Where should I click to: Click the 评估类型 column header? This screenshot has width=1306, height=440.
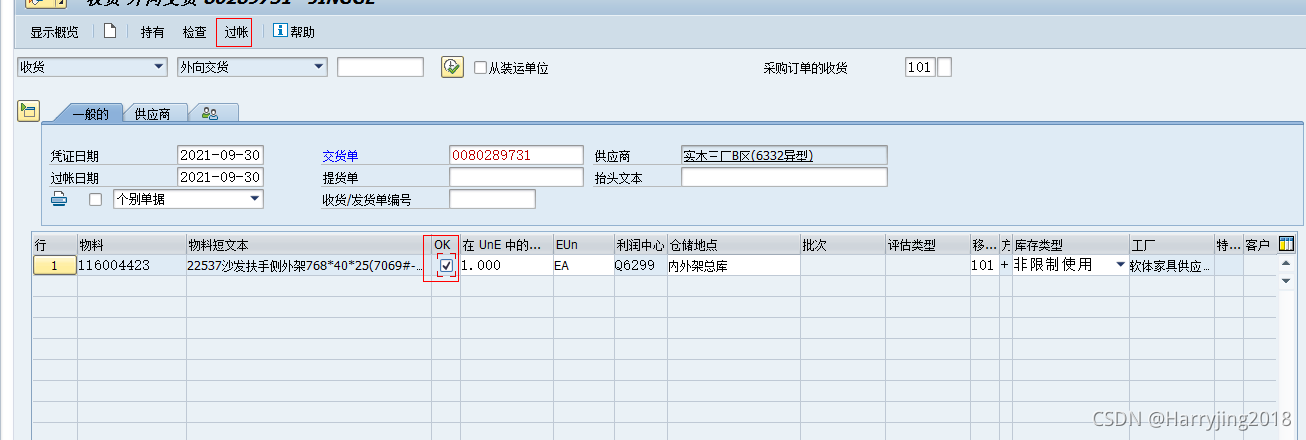tap(926, 245)
